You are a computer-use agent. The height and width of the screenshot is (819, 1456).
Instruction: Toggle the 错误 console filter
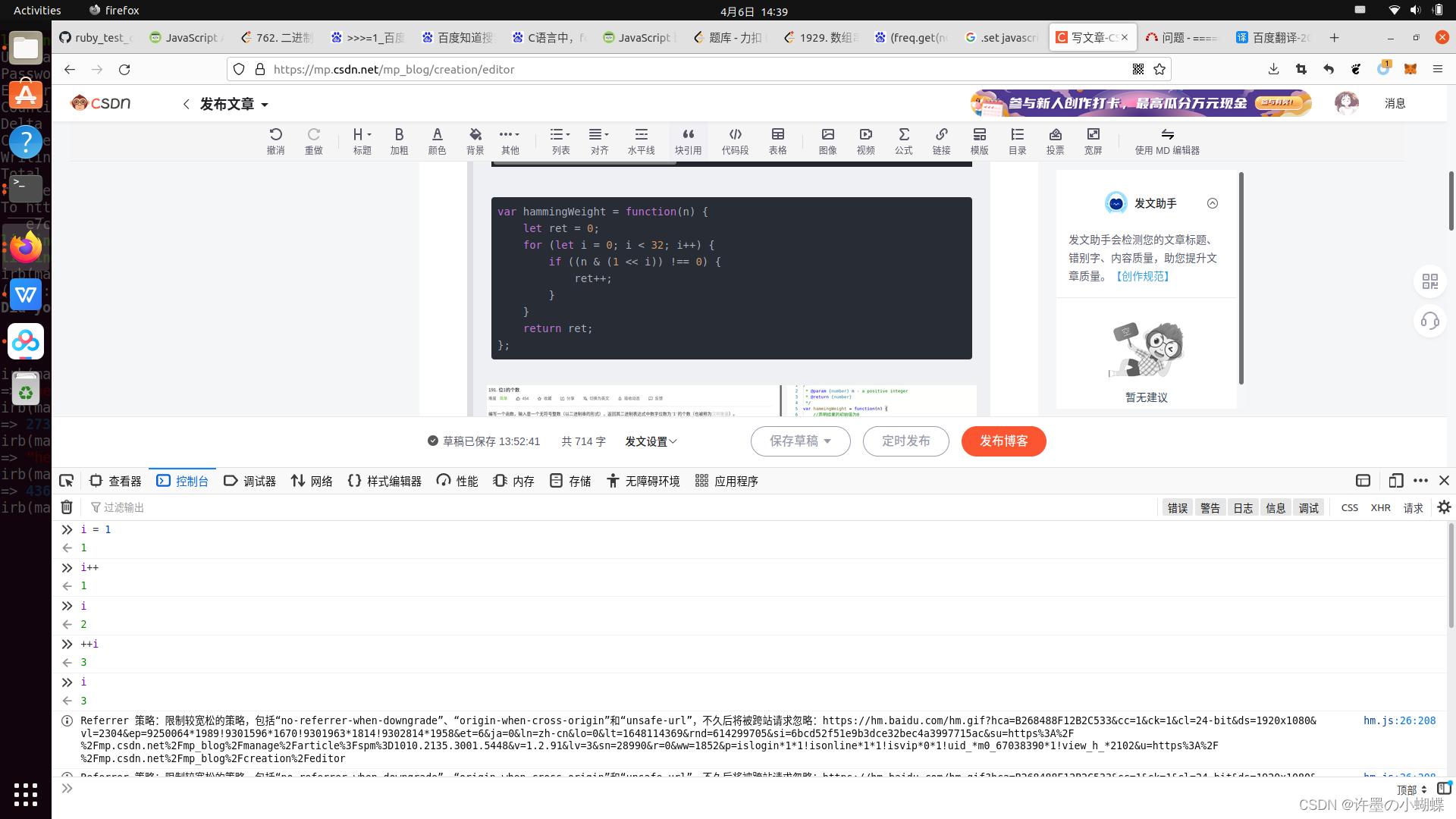[x=1177, y=508]
